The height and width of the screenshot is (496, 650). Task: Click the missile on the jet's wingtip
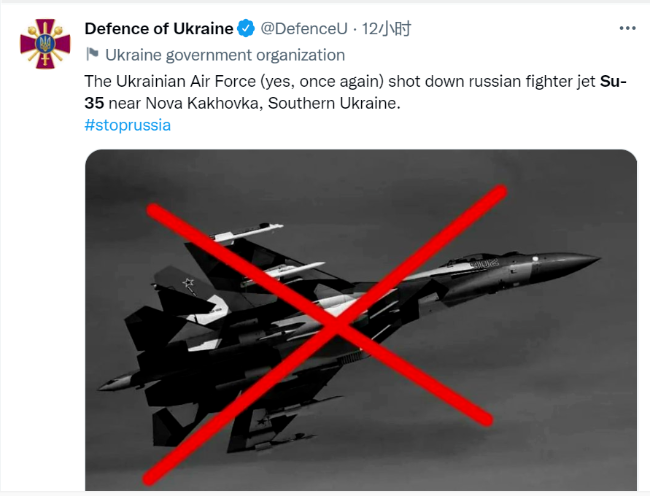248,232
